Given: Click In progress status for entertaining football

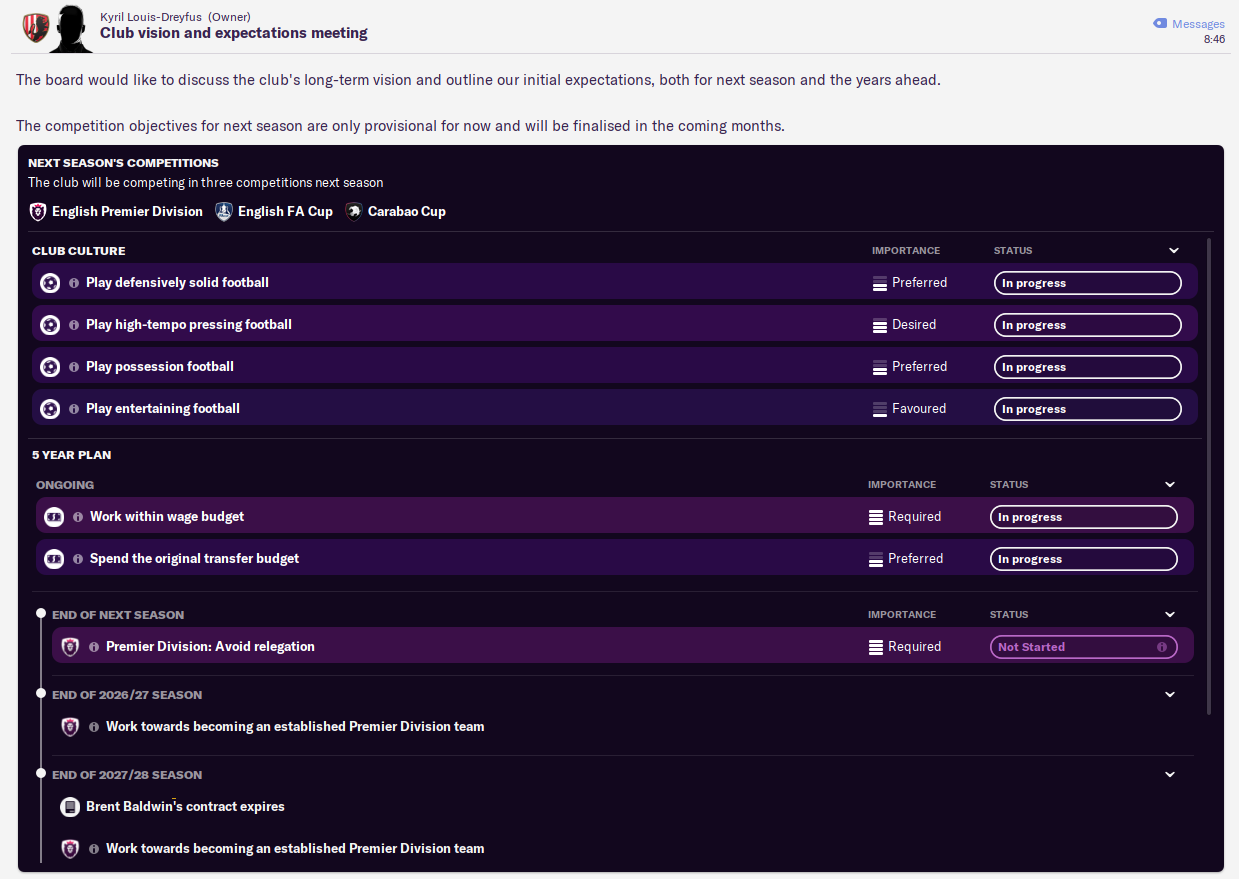Looking at the screenshot, I should pyautogui.click(x=1088, y=409).
